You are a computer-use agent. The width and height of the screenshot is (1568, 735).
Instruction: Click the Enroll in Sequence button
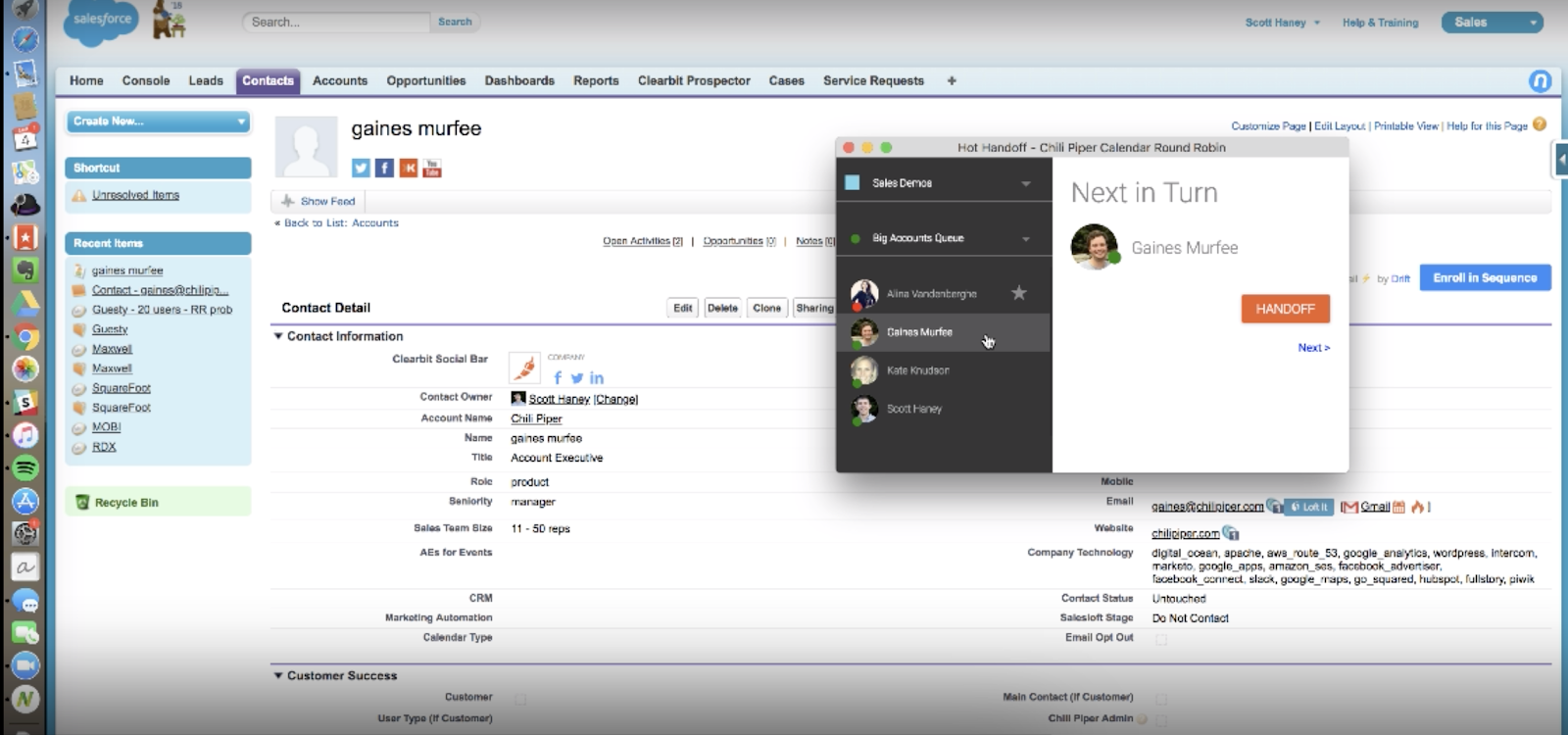pyautogui.click(x=1485, y=278)
